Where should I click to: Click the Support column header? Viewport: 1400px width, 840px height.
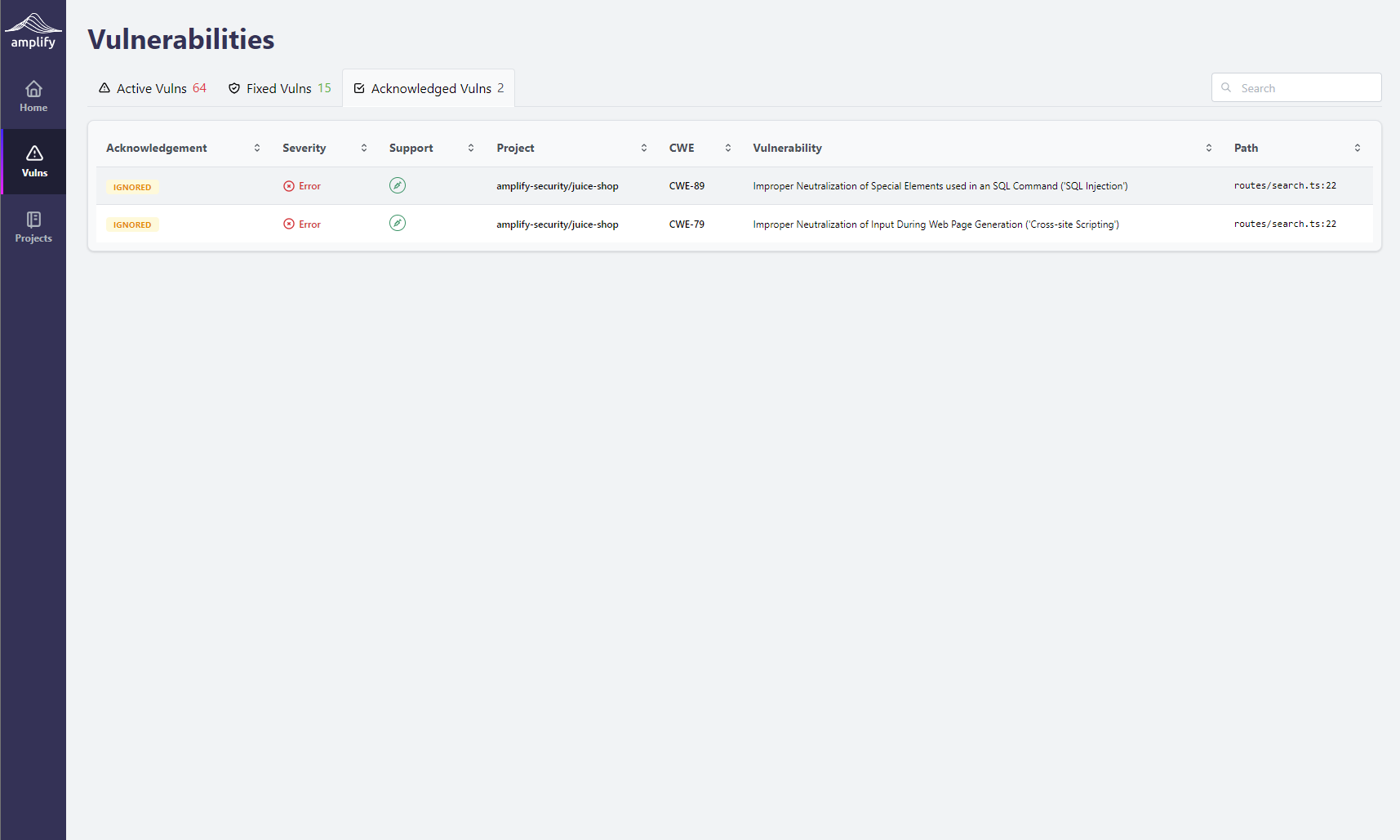pyautogui.click(x=411, y=148)
